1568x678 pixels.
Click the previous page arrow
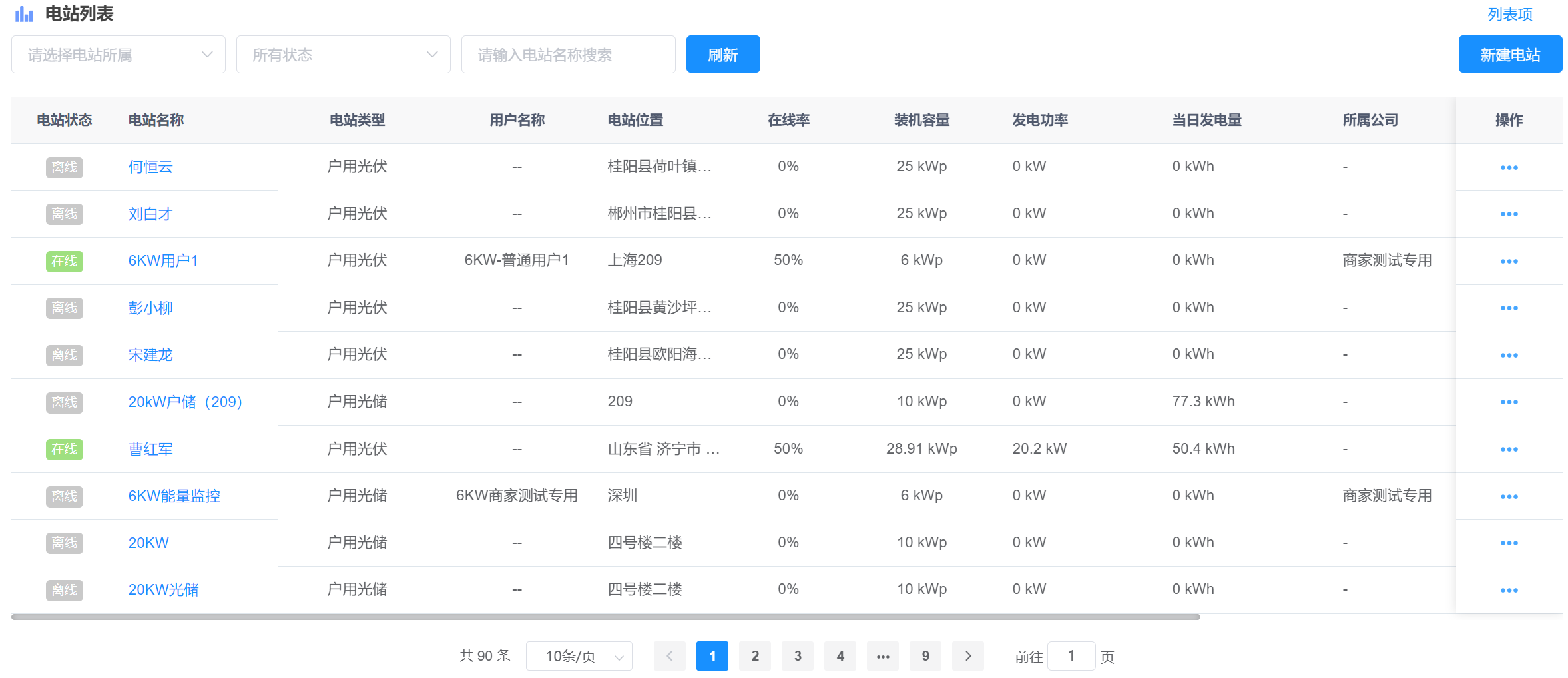[670, 656]
